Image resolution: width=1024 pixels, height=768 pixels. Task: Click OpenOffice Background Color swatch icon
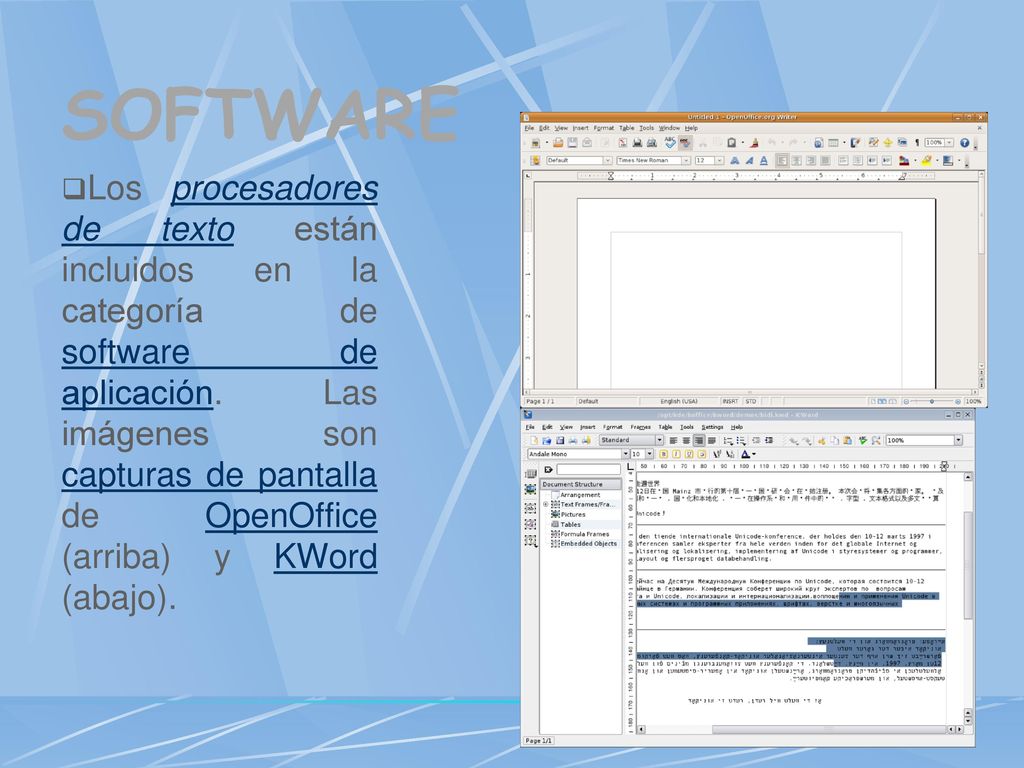tap(948, 161)
